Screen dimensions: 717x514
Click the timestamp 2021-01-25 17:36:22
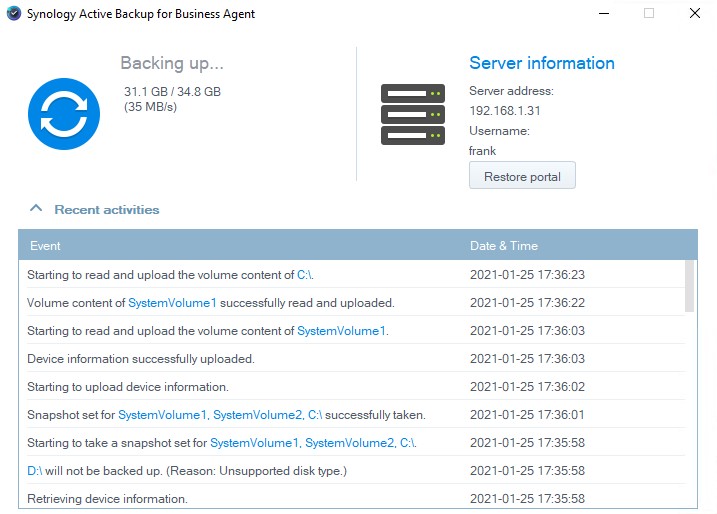click(x=527, y=303)
